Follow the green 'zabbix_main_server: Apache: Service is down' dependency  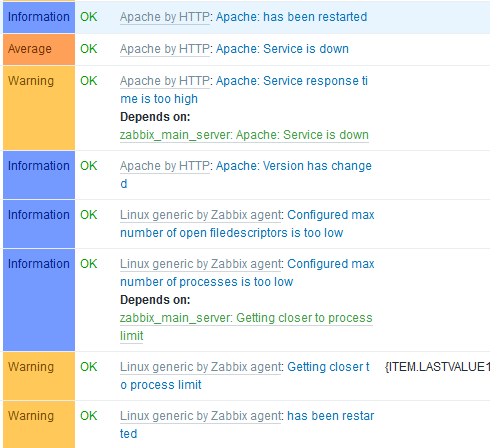[244, 135]
